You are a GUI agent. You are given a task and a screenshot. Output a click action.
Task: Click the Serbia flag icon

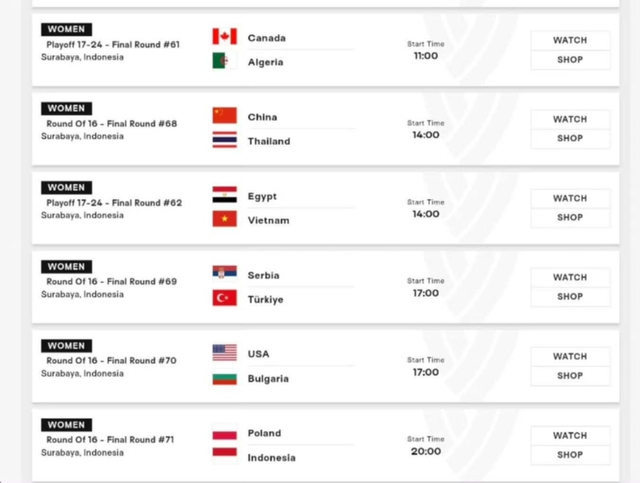click(x=224, y=272)
